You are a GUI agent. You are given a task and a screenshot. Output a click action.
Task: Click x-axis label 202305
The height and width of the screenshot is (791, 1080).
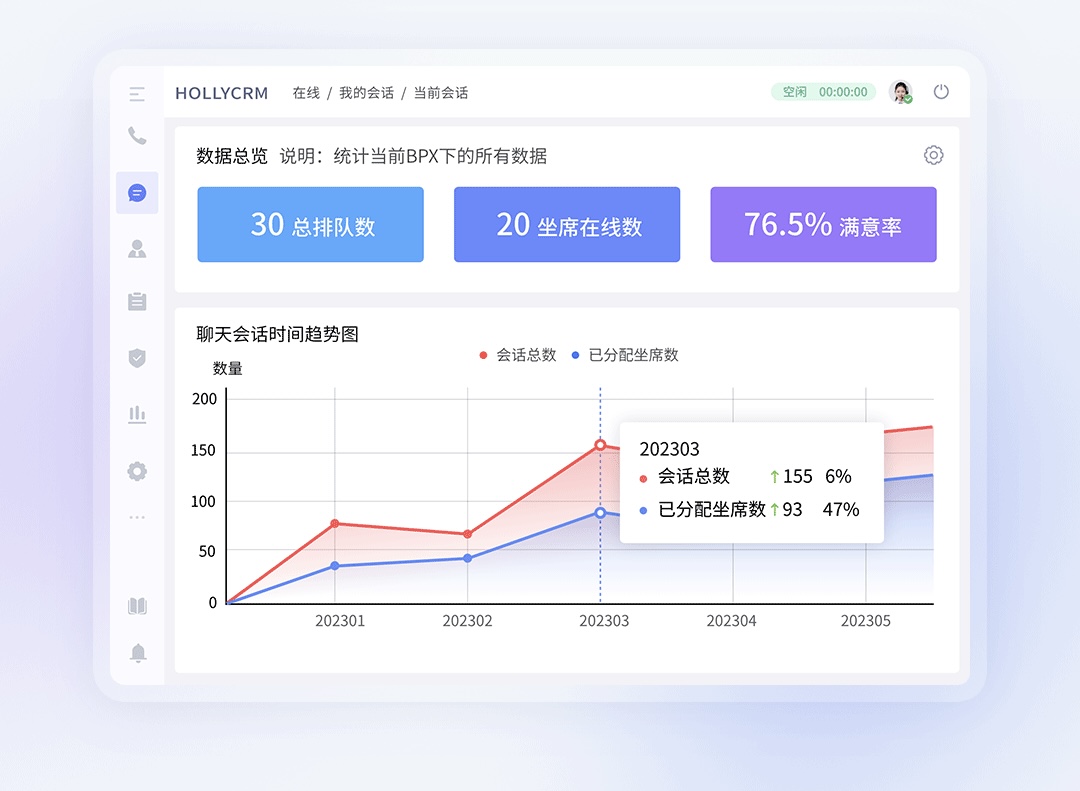866,621
